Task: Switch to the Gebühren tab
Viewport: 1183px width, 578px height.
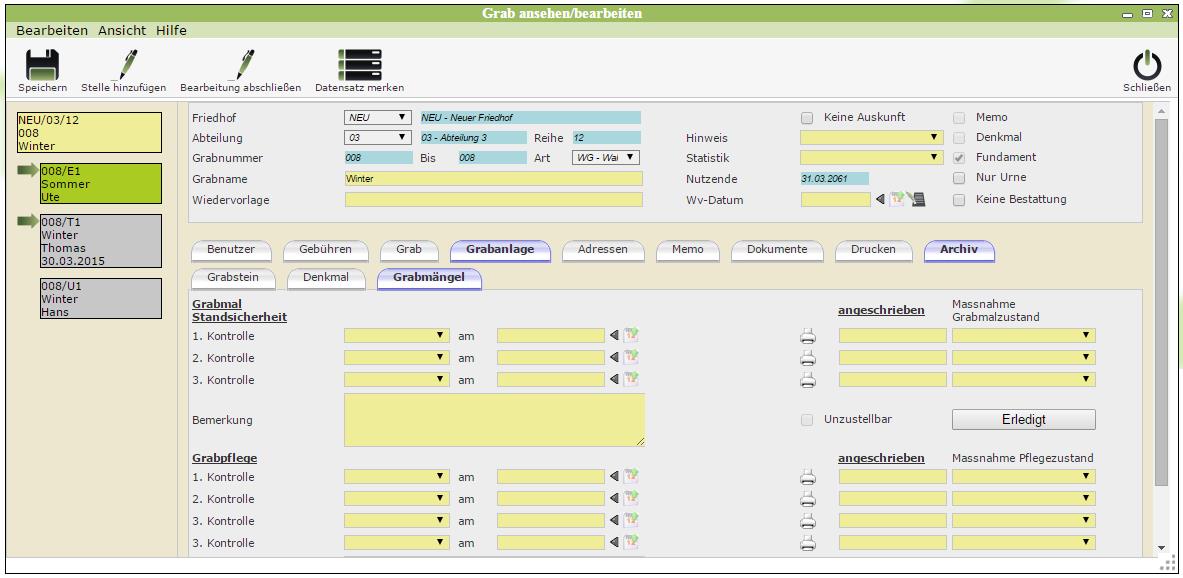Action: coord(324,249)
